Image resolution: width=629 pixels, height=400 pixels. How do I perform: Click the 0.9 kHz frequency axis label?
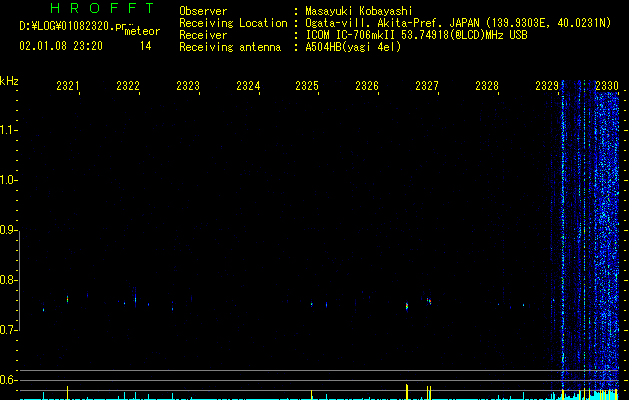pos(8,230)
